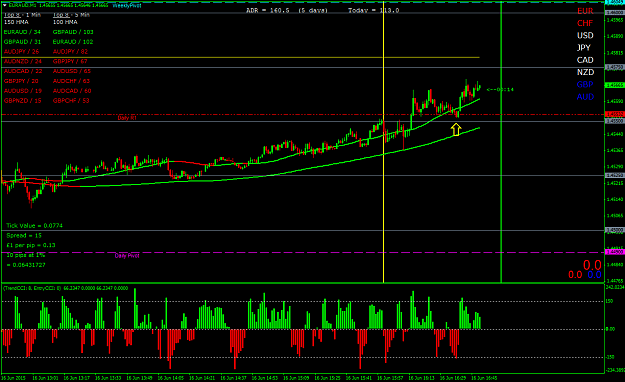This screenshot has width=625, height=382.
Task: Click the AUDCAD / 22 row
Action: coord(23,71)
